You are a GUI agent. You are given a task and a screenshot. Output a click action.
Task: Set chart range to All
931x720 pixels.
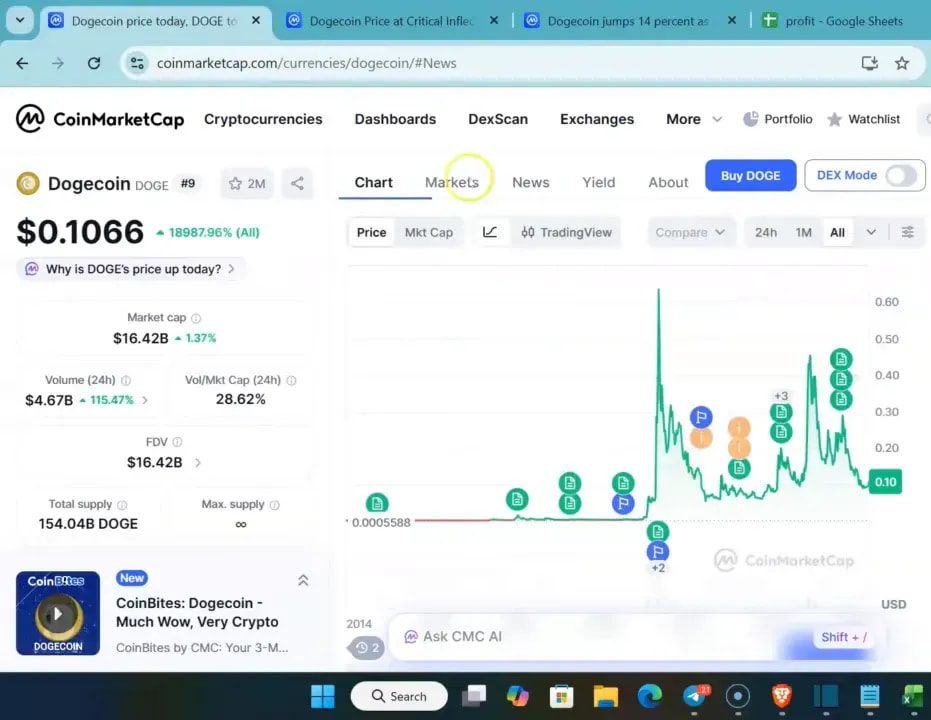click(837, 233)
